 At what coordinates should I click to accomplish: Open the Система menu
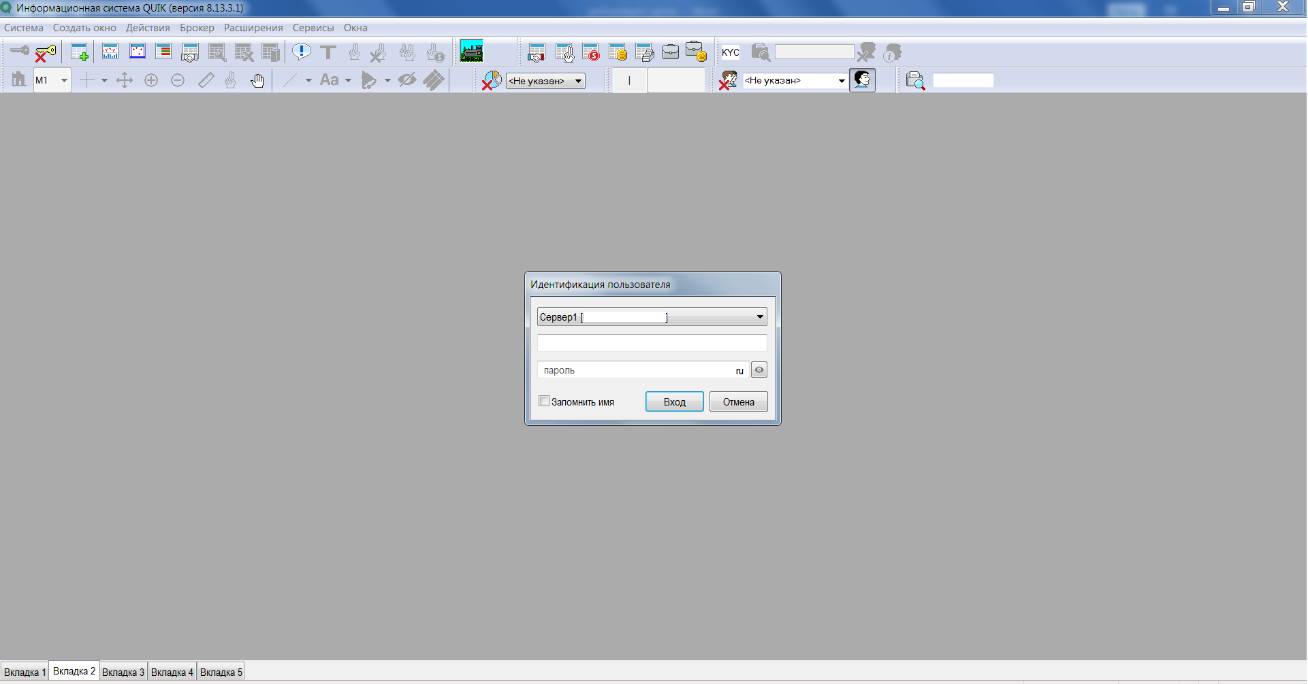[24, 28]
